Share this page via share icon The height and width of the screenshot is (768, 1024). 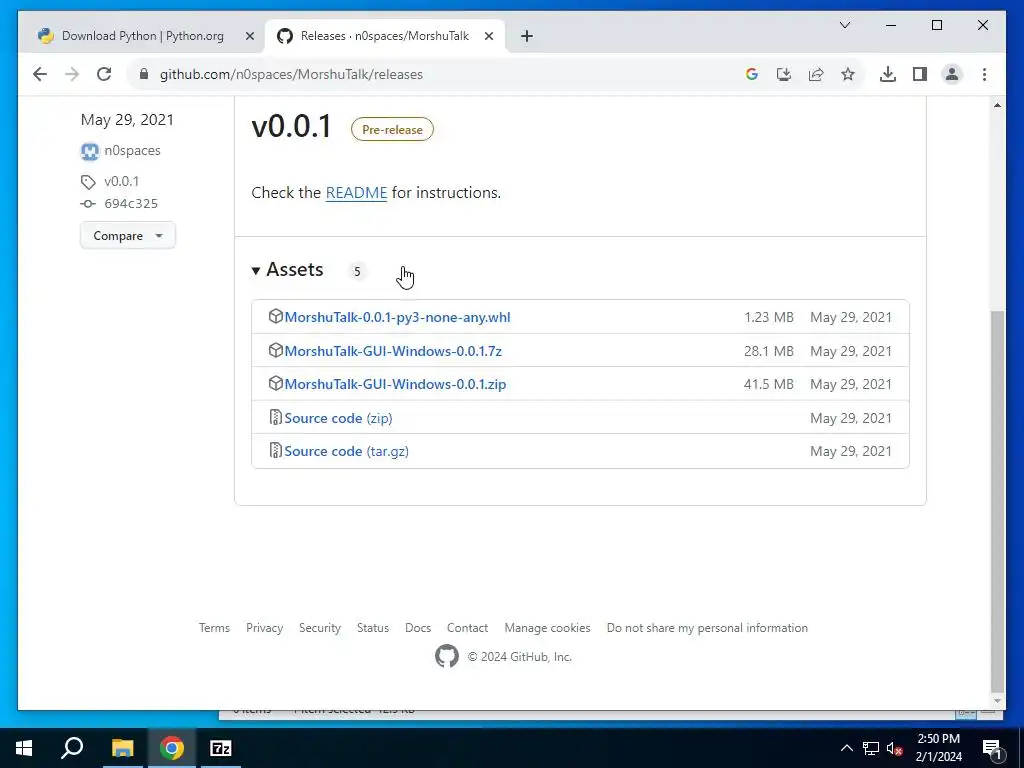[x=816, y=74]
